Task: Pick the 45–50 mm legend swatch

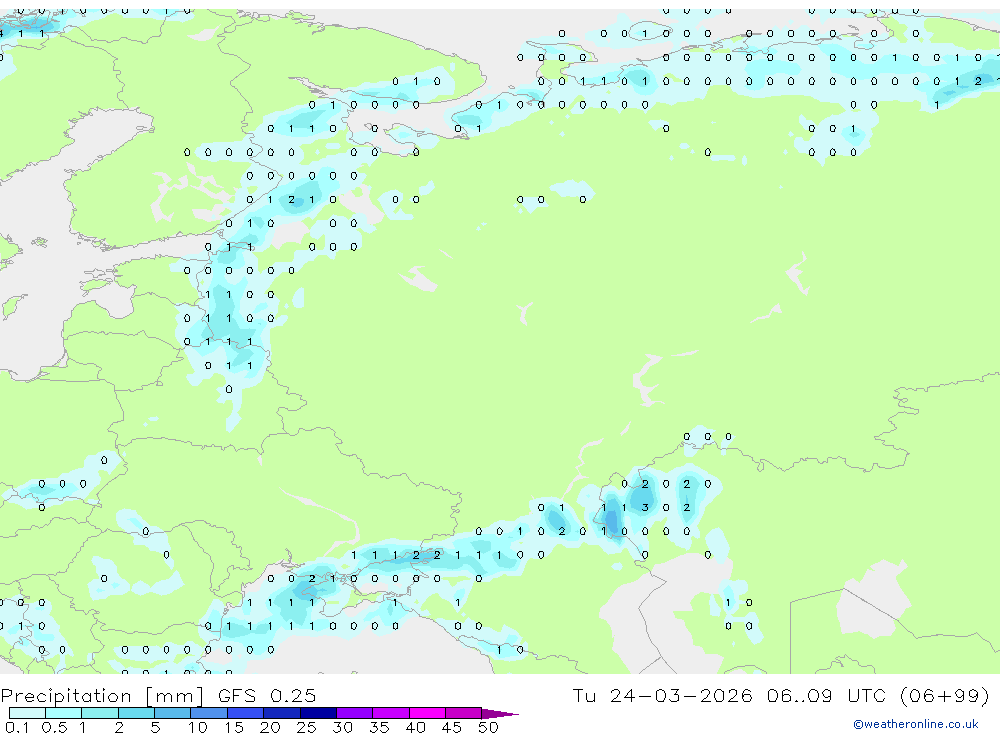Action: (x=464, y=713)
